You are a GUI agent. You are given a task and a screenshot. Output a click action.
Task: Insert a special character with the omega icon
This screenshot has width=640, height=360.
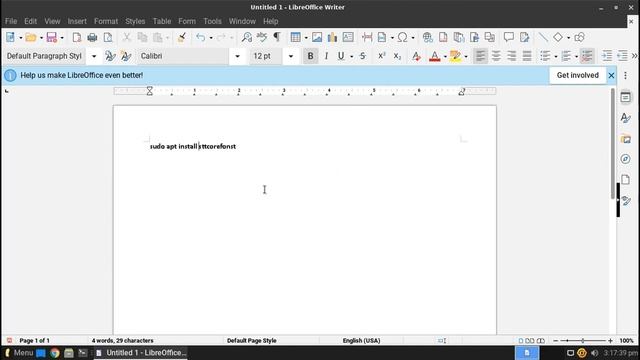coord(402,38)
